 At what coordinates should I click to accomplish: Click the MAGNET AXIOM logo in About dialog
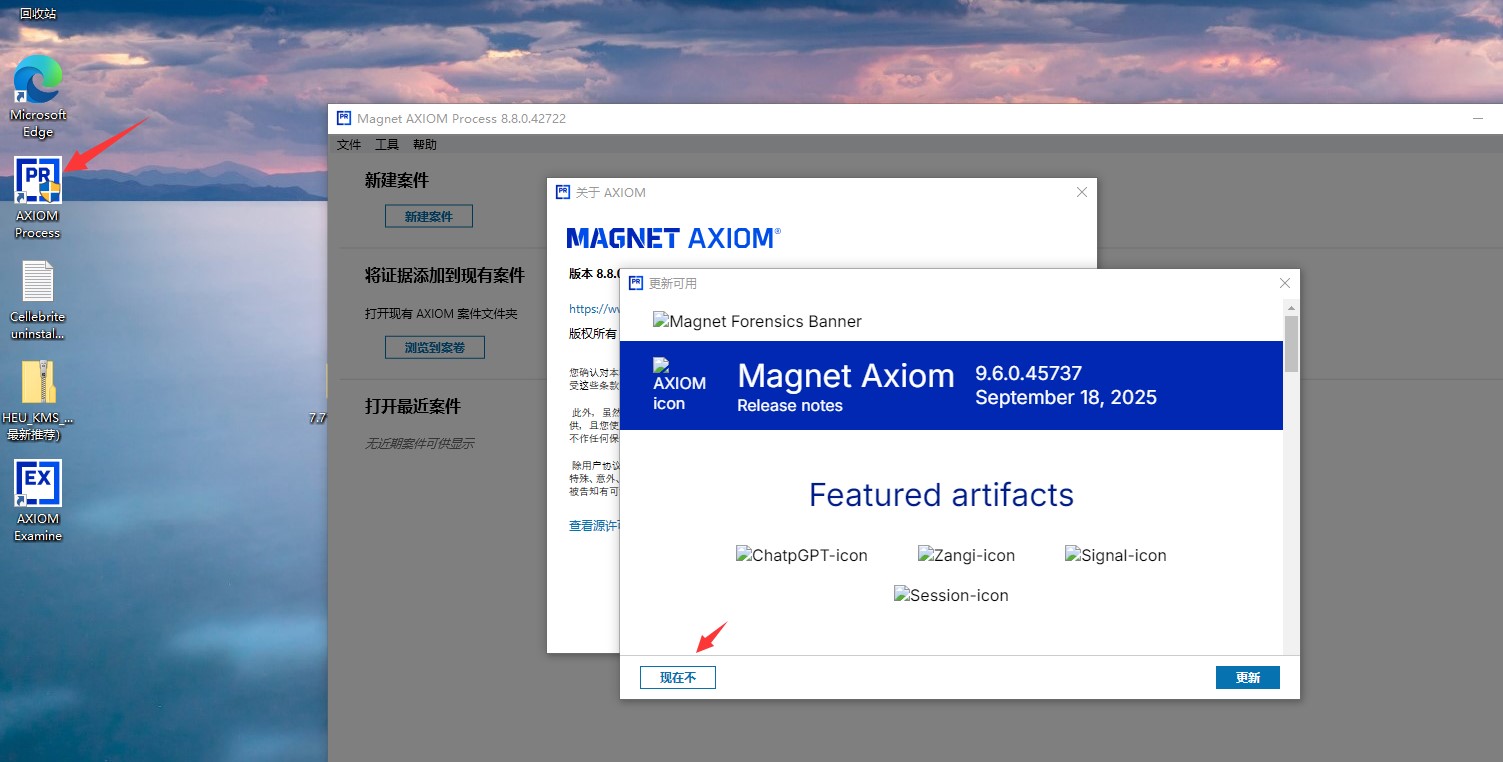pyautogui.click(x=673, y=238)
